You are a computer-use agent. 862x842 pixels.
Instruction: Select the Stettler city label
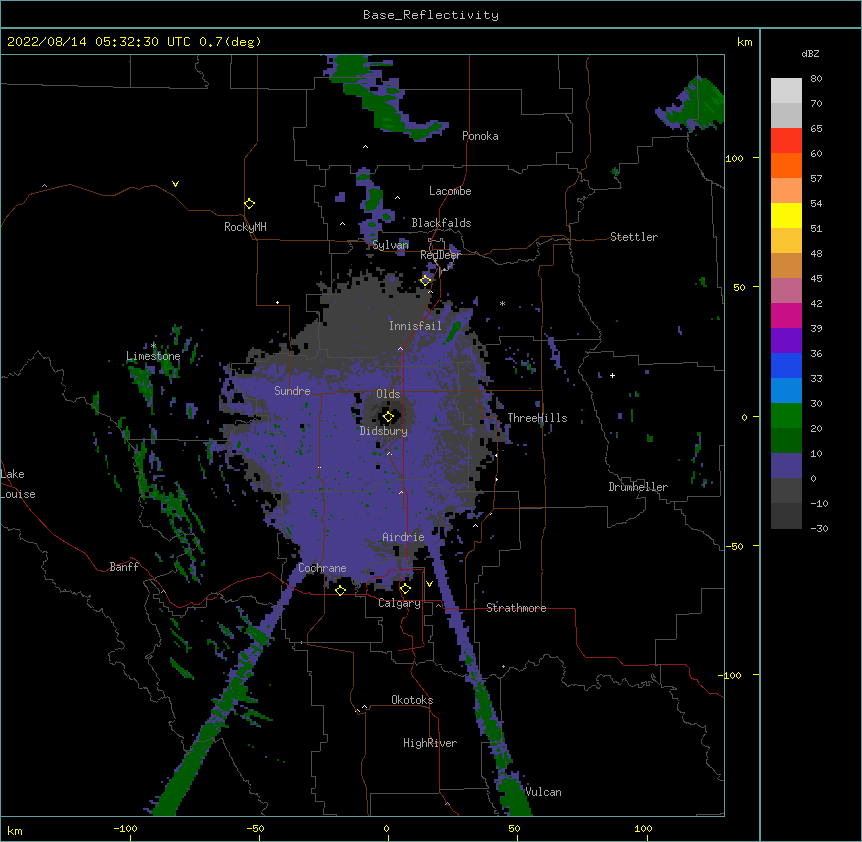tap(634, 237)
